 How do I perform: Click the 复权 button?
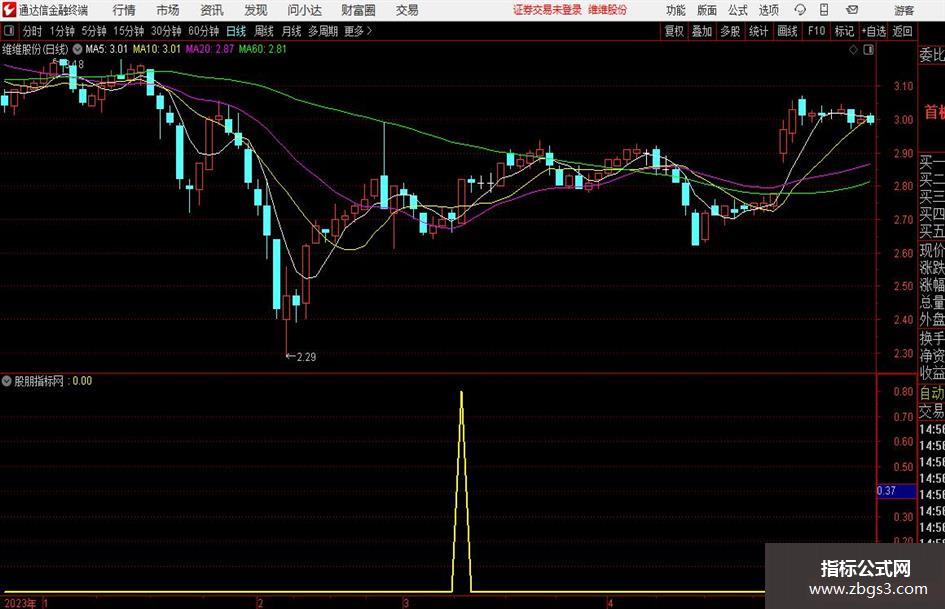pos(674,31)
